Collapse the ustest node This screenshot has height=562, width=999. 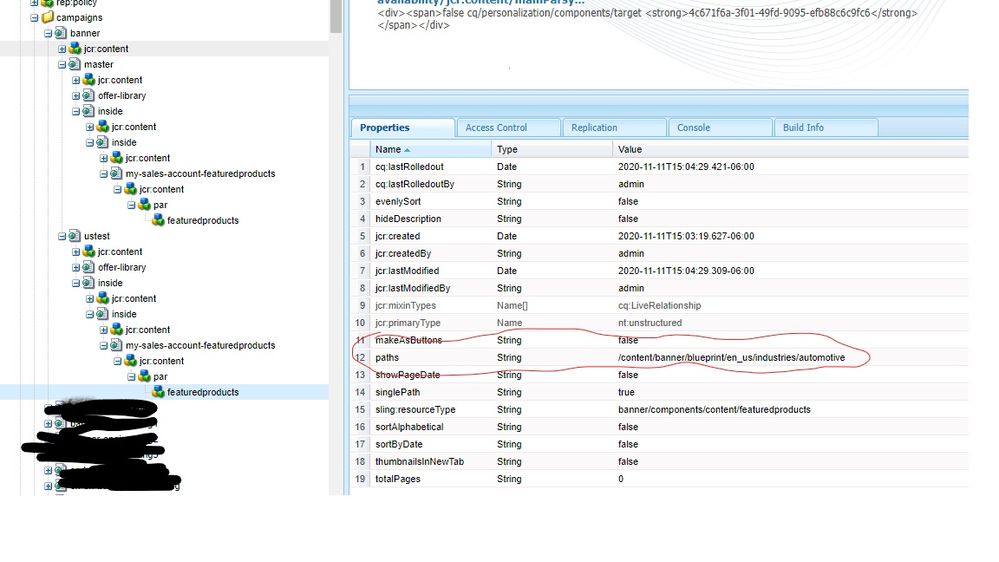tap(62, 236)
